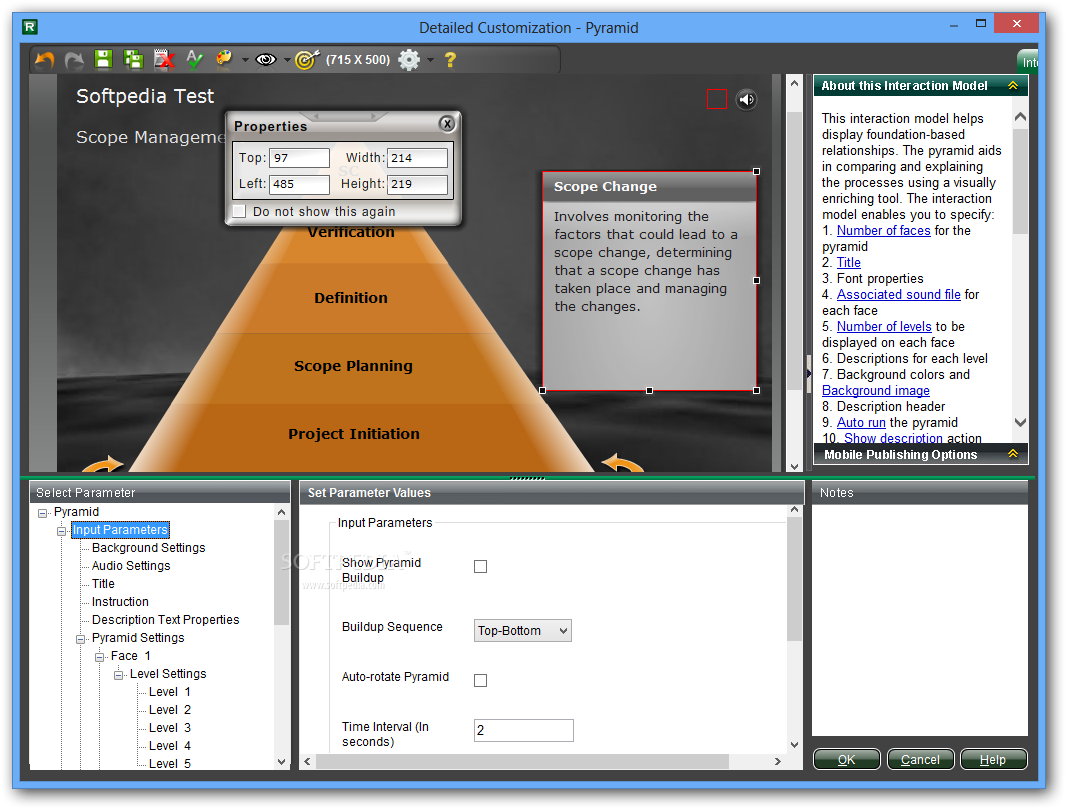Open the 'Number of faces' link

coord(883,230)
